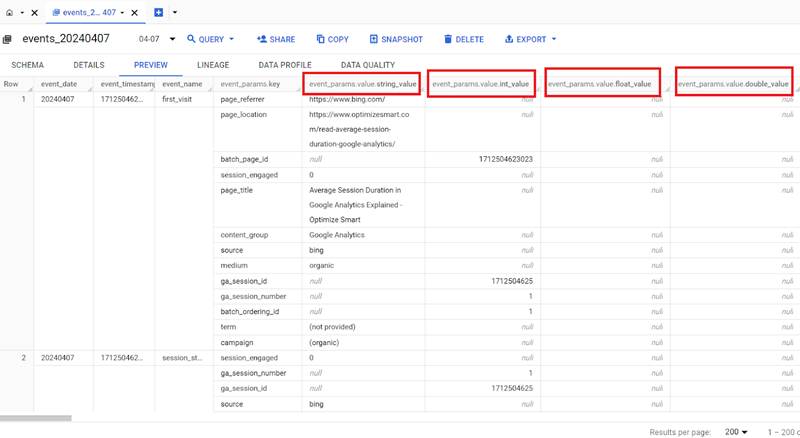
Task: Open the DATA PROFILE tab
Action: 285,65
